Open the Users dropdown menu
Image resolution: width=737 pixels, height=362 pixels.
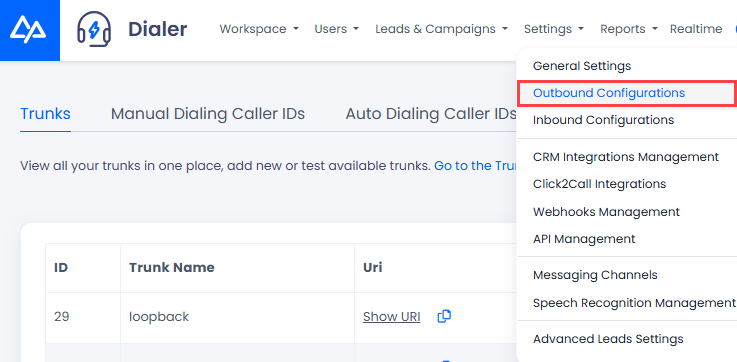point(337,29)
